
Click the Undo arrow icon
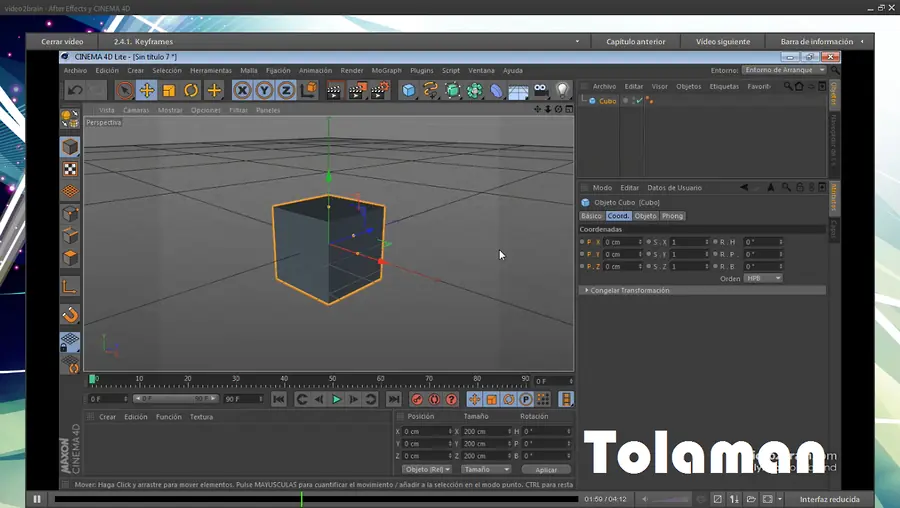75,91
